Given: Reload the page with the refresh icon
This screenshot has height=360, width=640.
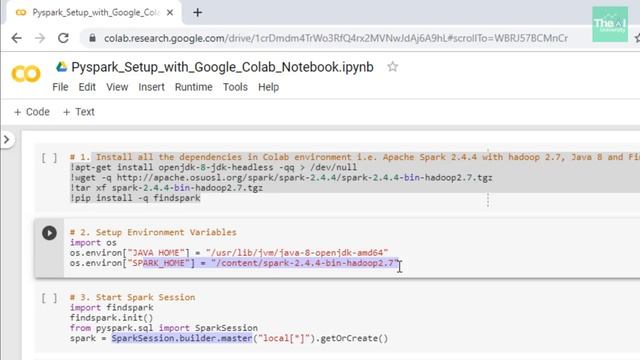Looking at the screenshot, I should point(63,38).
